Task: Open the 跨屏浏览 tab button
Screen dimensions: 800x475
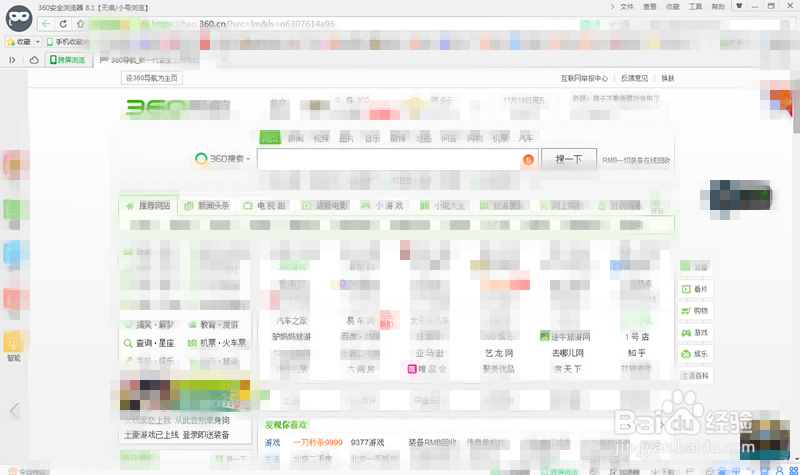Action: [x=68, y=60]
